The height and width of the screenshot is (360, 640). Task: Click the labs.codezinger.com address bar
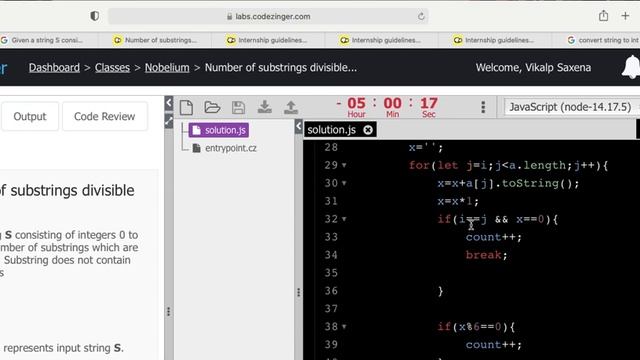pyautogui.click(x=268, y=16)
